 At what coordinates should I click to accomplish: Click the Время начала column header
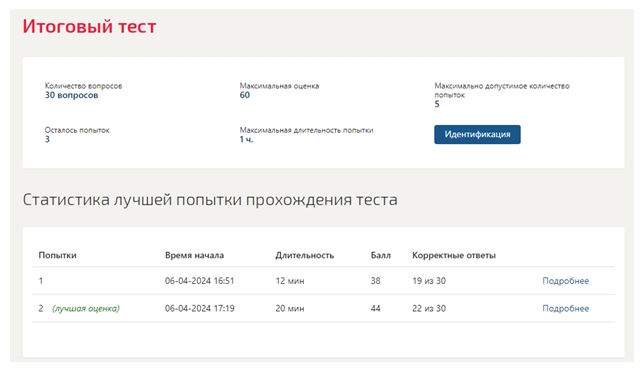click(194, 255)
